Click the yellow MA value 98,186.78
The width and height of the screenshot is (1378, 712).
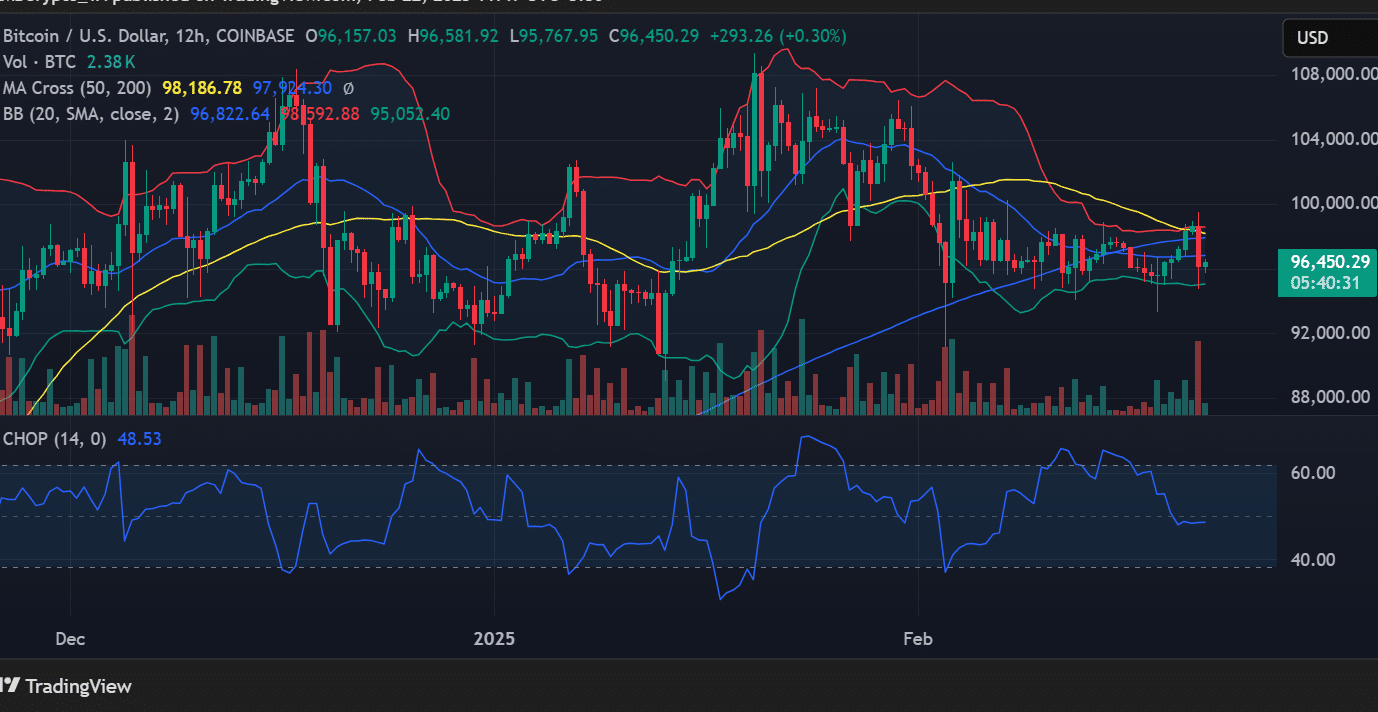coord(203,88)
